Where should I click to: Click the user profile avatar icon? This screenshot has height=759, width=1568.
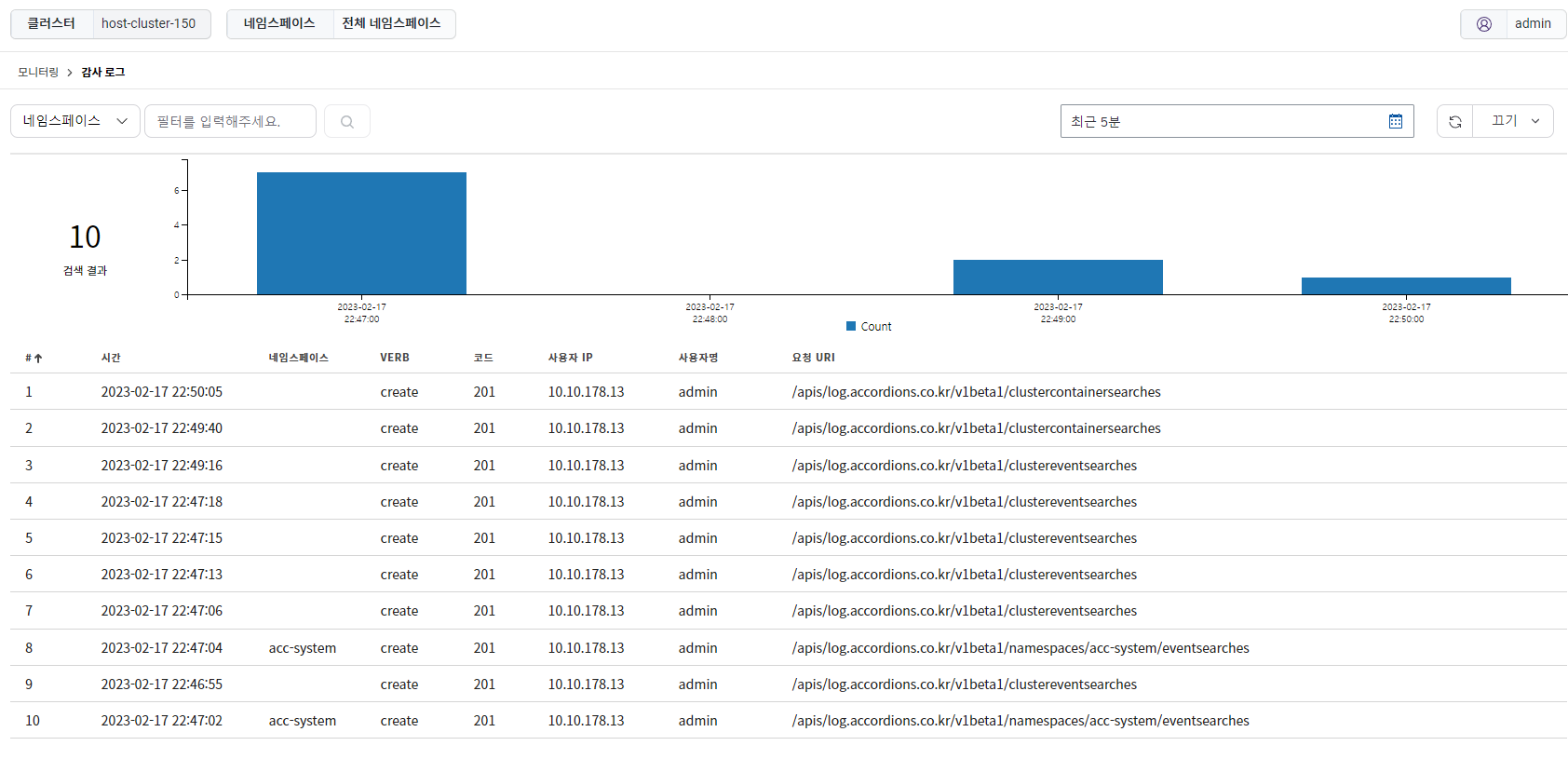pos(1484,24)
